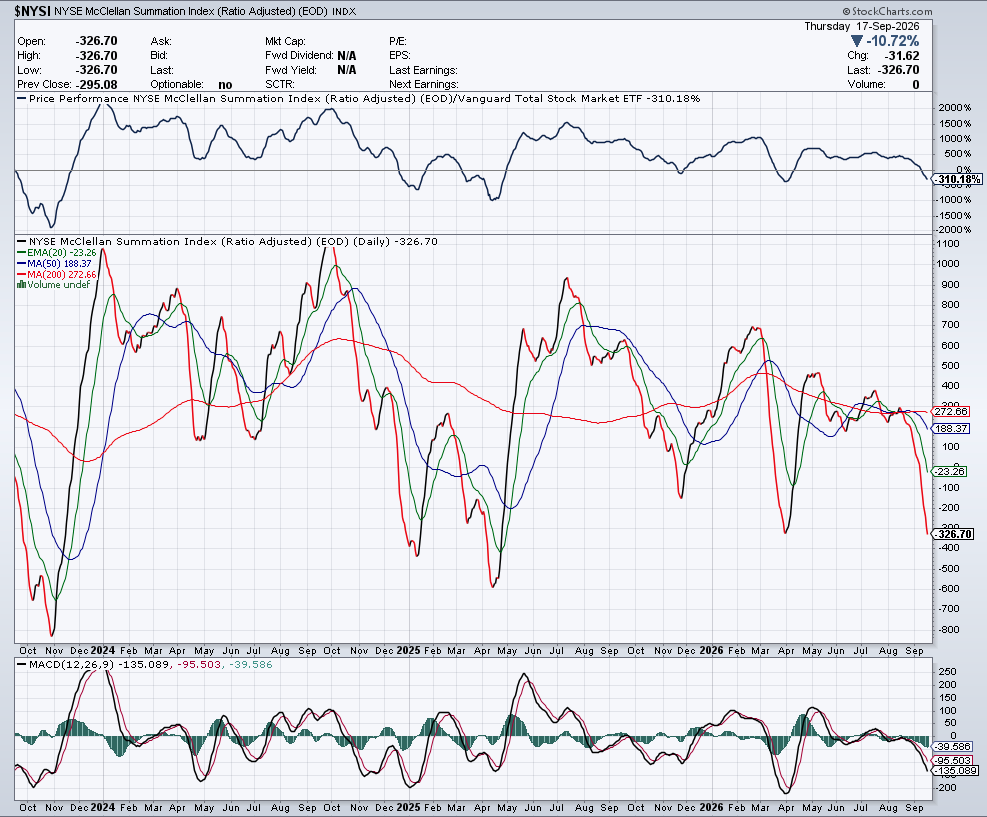Screen dimensions: 987x817
Task: Click the 2026 label on MACD time axis
Action: (711, 807)
